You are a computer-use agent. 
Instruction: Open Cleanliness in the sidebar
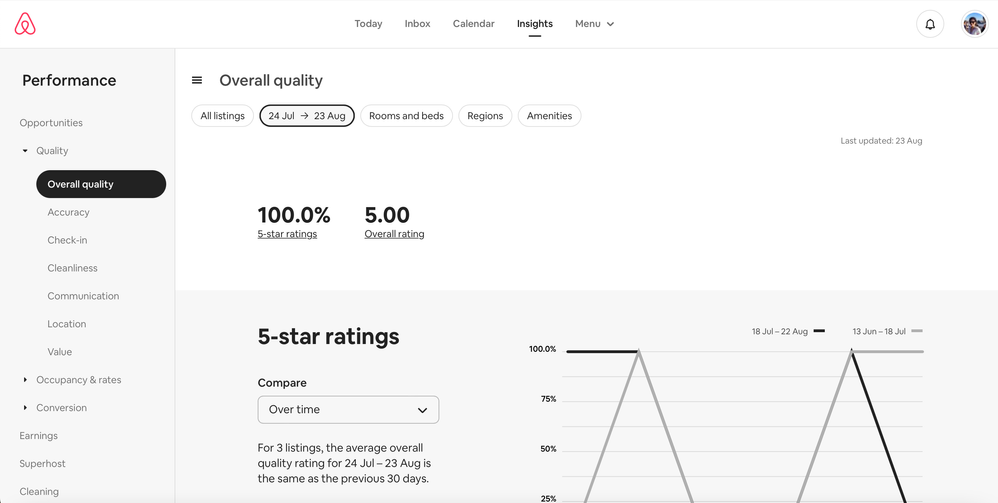[x=72, y=268]
